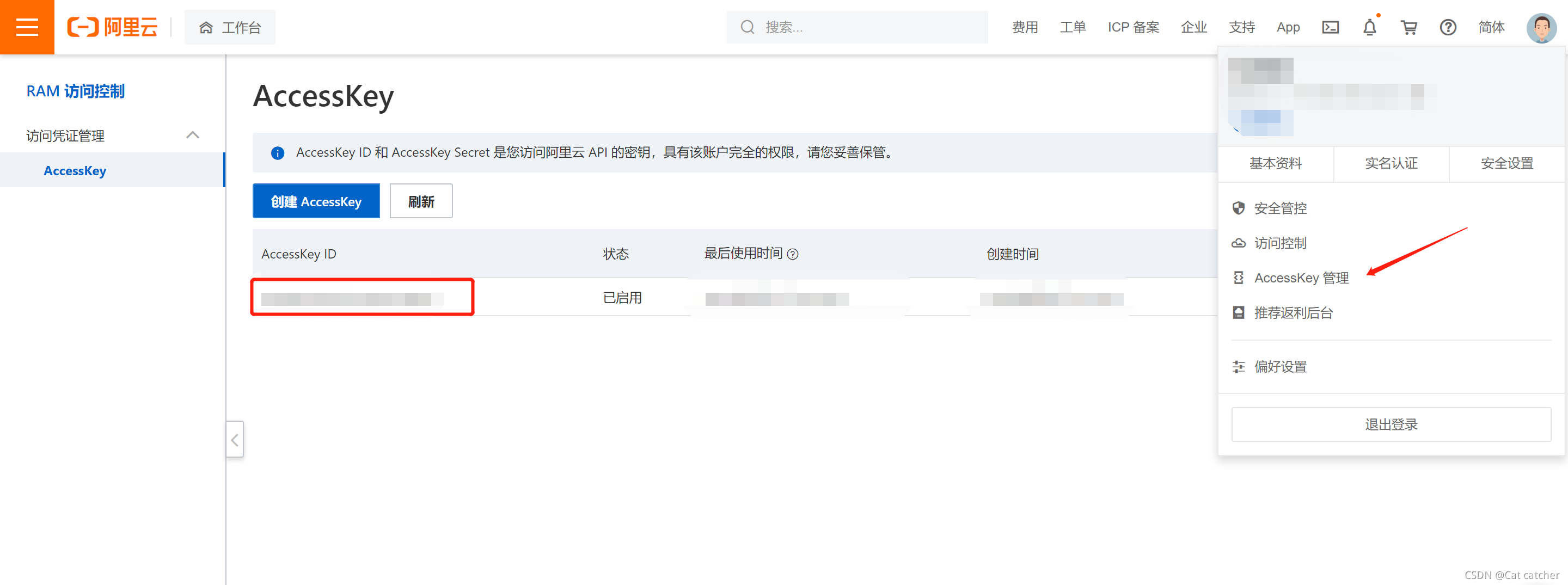Click the 刷新 refresh button
1568x585 pixels.
(421, 201)
